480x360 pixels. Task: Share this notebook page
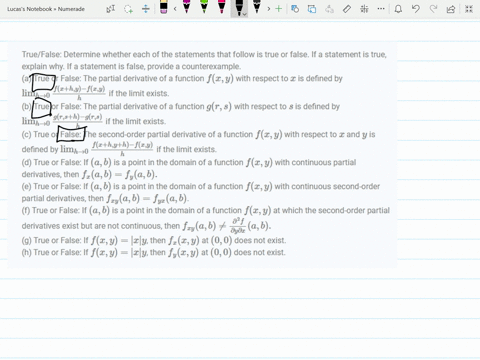[x=451, y=9]
